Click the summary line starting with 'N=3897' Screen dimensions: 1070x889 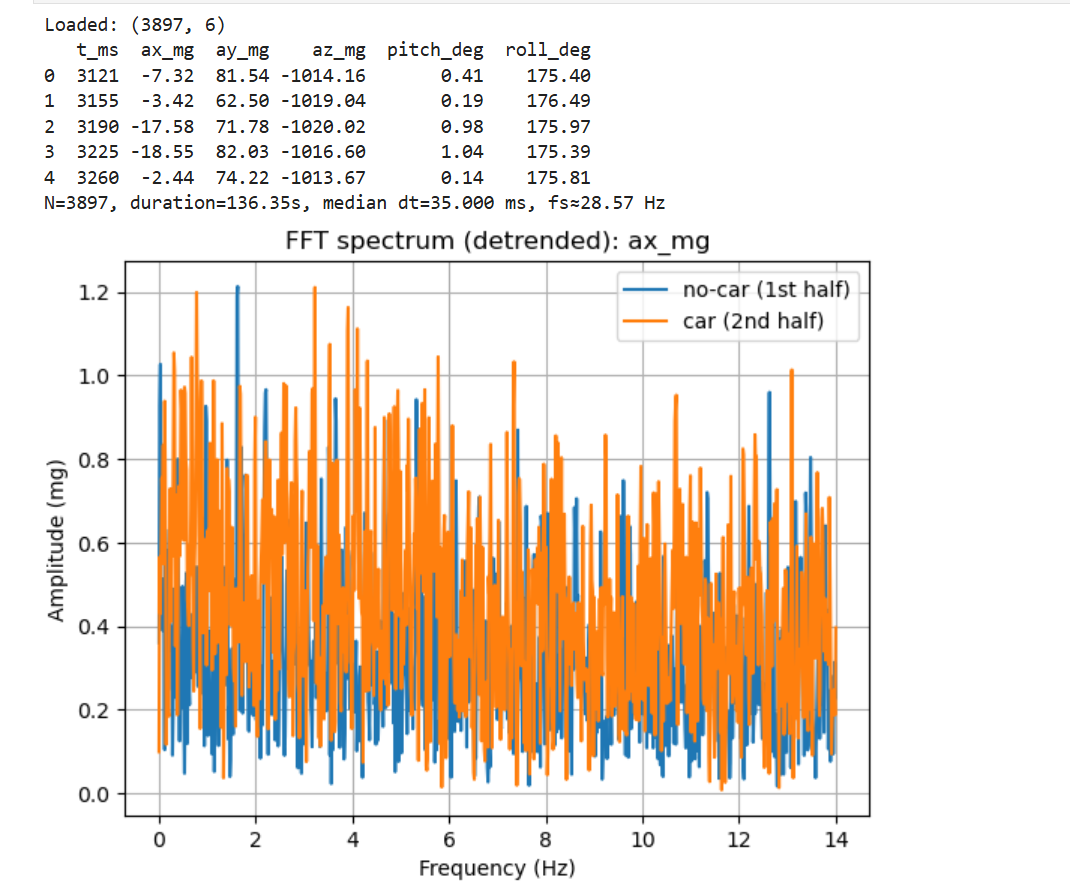click(x=355, y=203)
